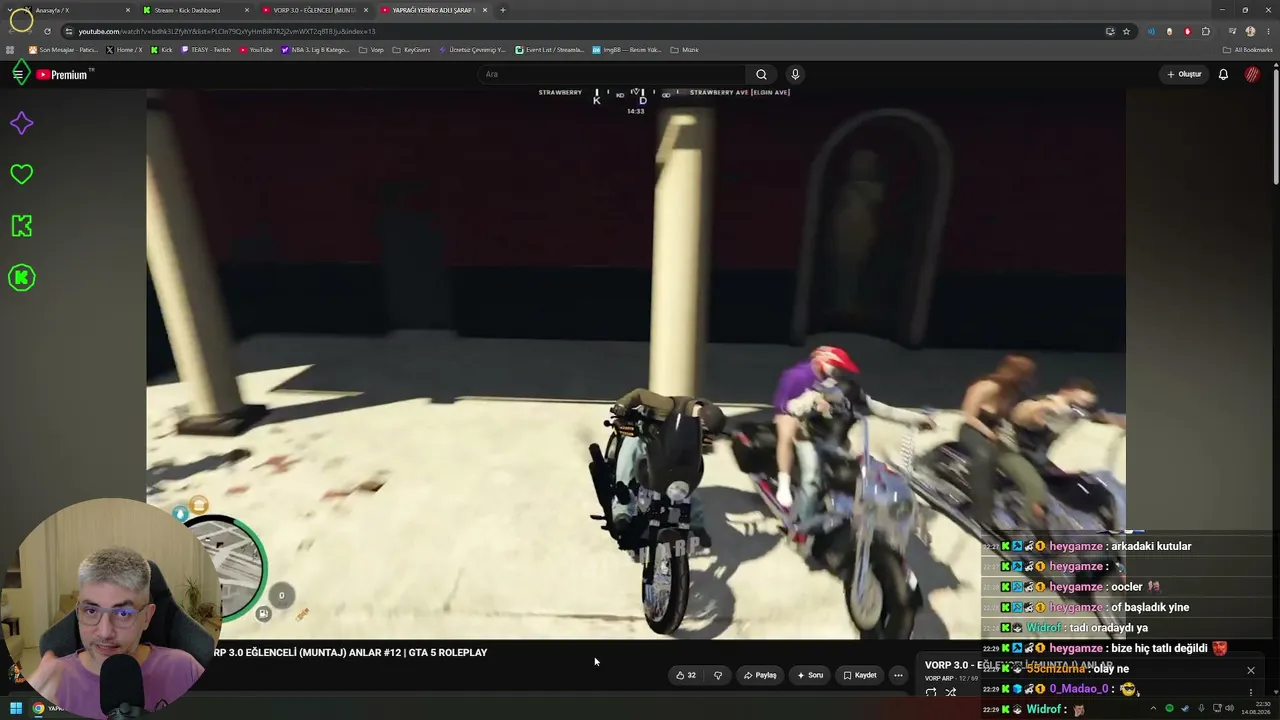Dislike the video with the thumbs-down icon
1280x720 pixels.
tap(718, 675)
